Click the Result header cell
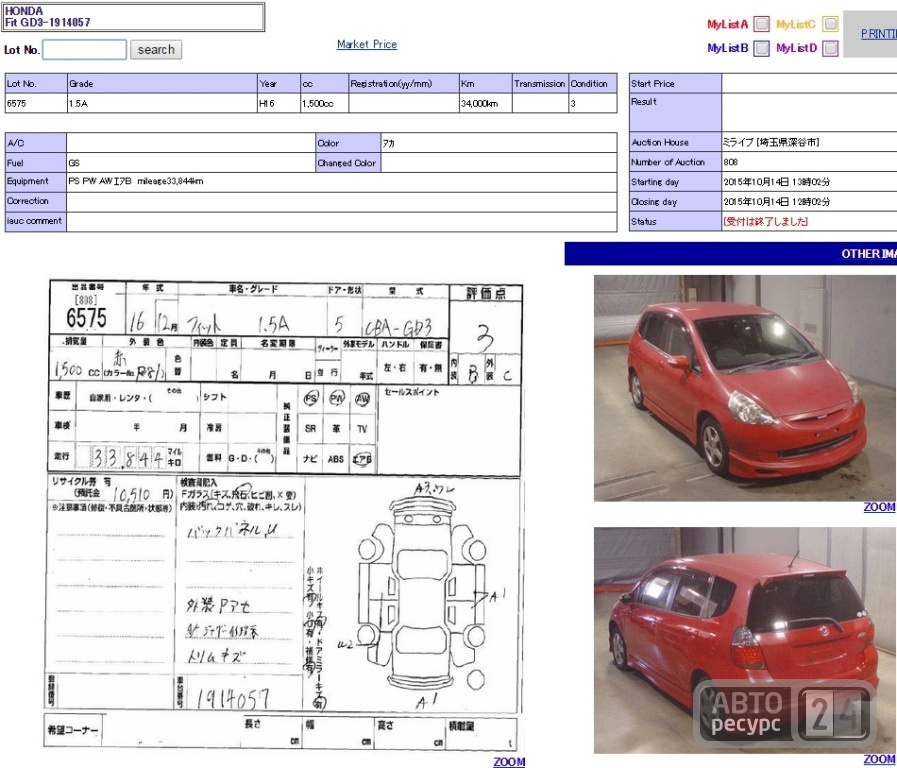The width and height of the screenshot is (897, 768). click(675, 113)
